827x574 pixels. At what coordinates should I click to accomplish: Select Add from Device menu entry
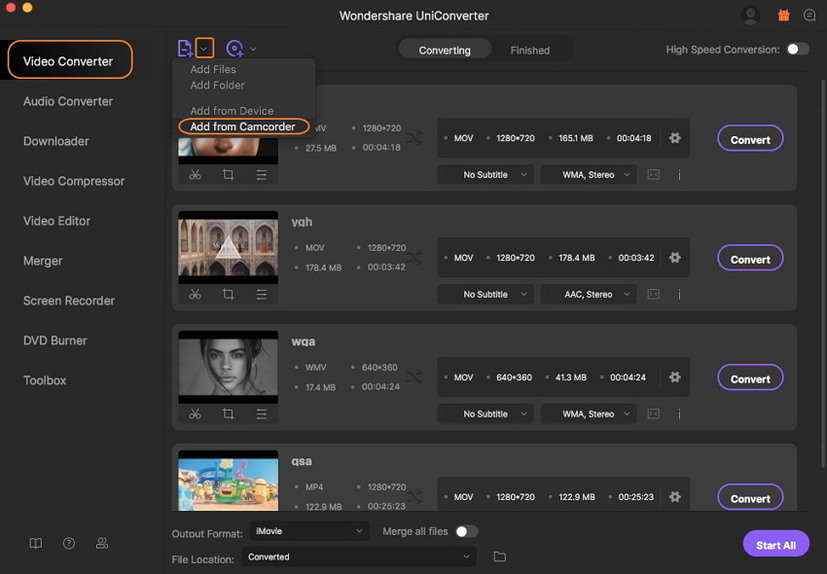[x=232, y=111]
